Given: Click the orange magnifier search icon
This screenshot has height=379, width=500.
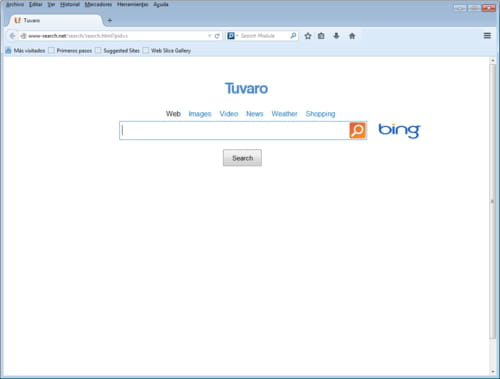Looking at the screenshot, I should 357,130.
